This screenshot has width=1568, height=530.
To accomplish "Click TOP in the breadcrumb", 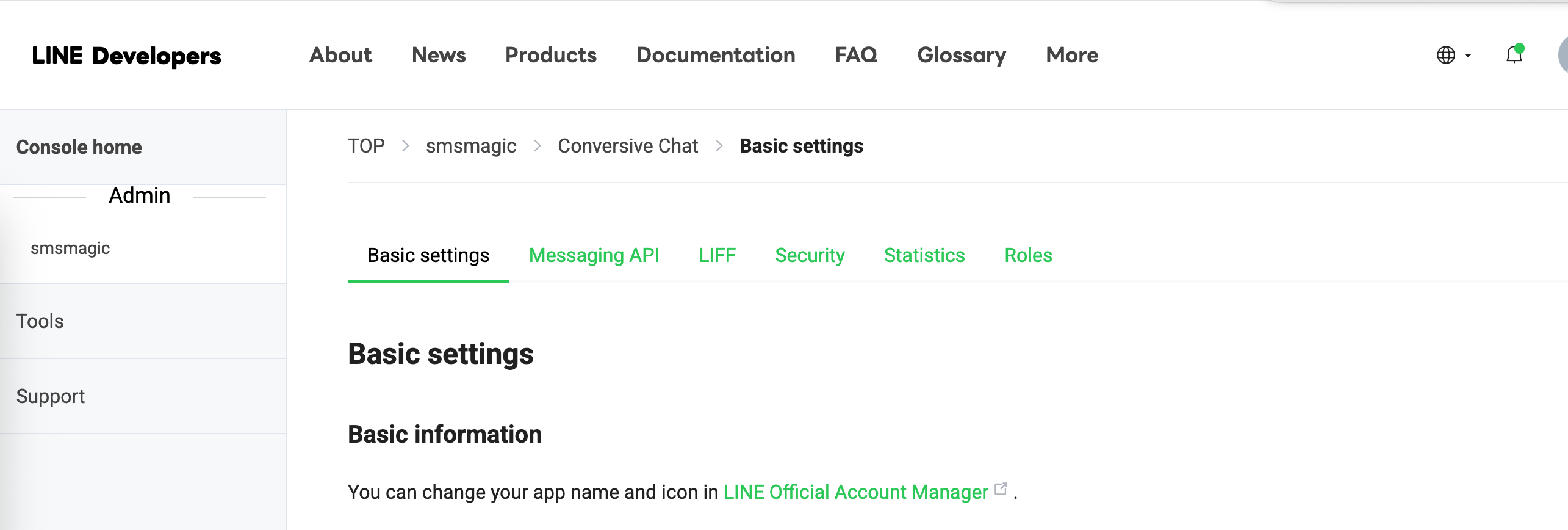I will point(366,146).
